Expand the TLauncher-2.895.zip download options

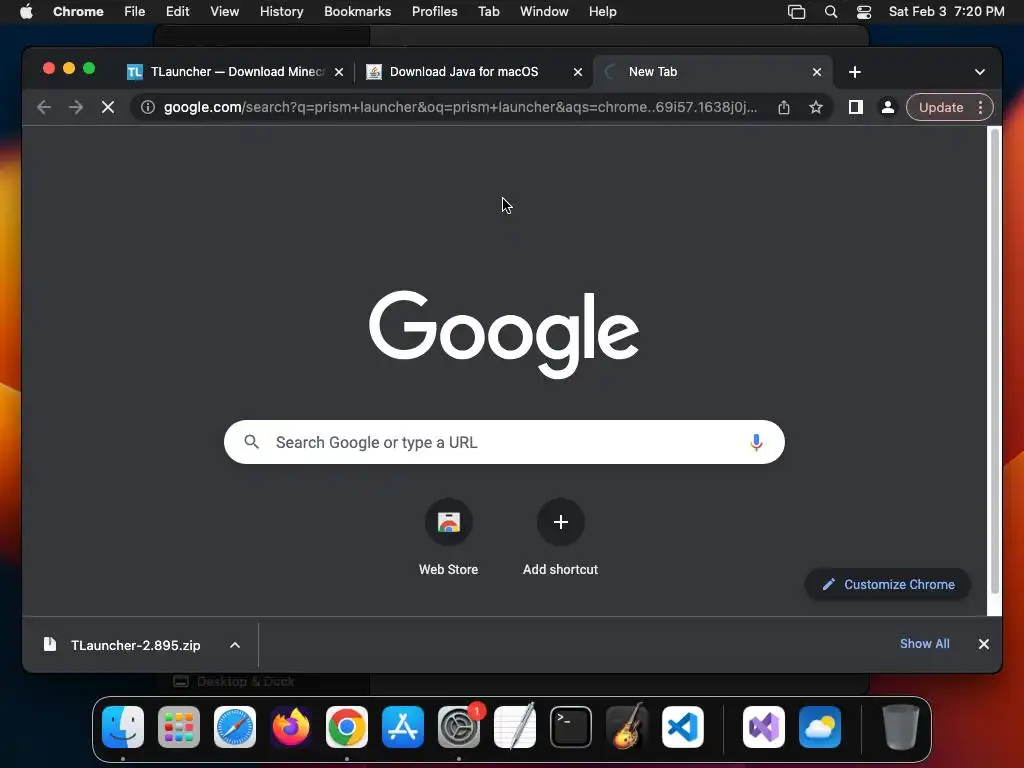coord(235,645)
